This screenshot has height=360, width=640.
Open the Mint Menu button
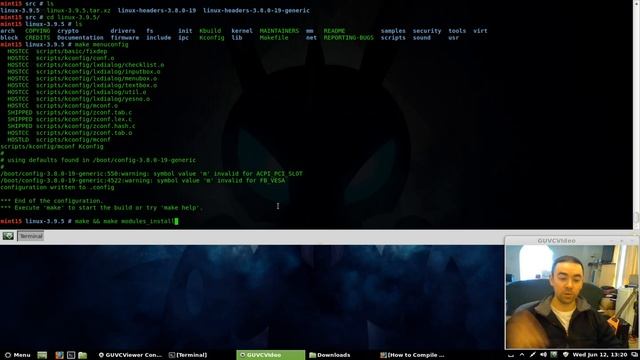click(17, 355)
